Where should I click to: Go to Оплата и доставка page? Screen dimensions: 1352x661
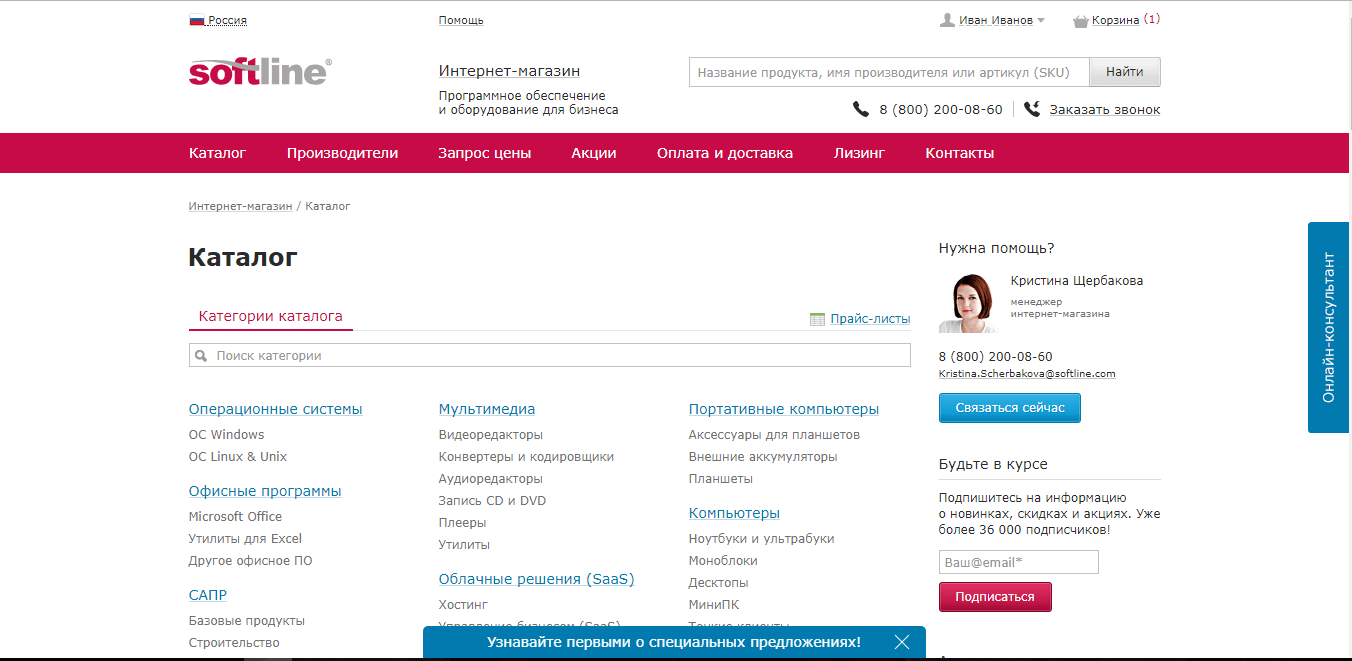click(x=724, y=153)
